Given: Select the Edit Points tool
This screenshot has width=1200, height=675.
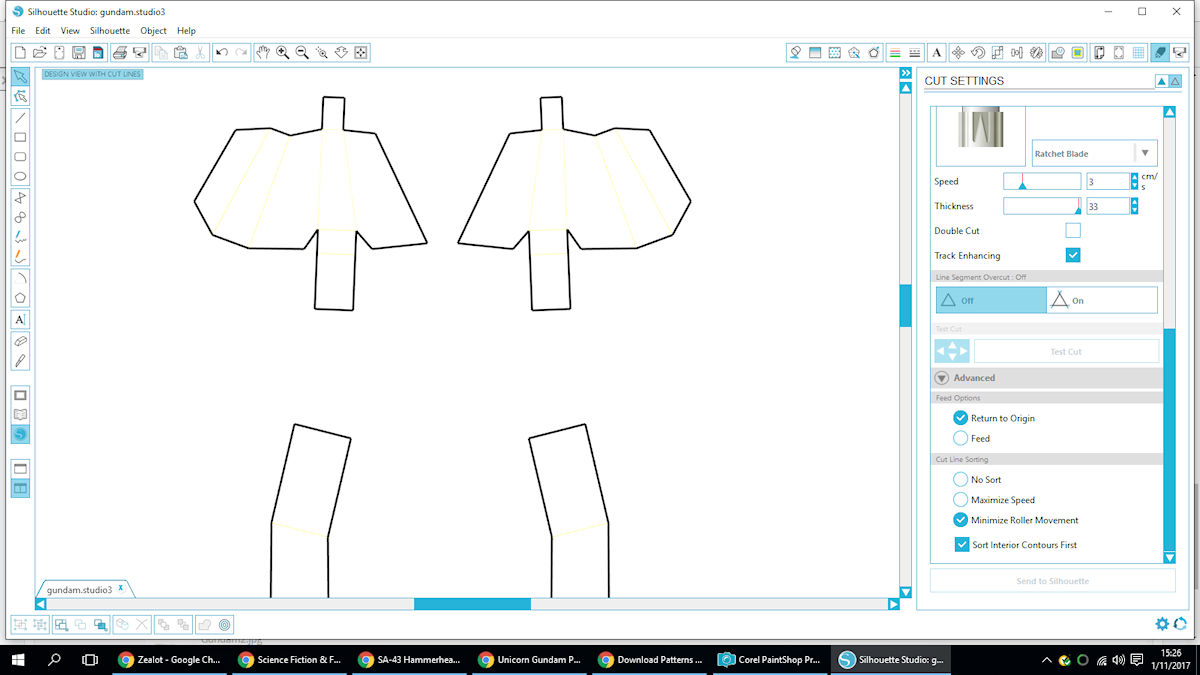Looking at the screenshot, I should 20,97.
